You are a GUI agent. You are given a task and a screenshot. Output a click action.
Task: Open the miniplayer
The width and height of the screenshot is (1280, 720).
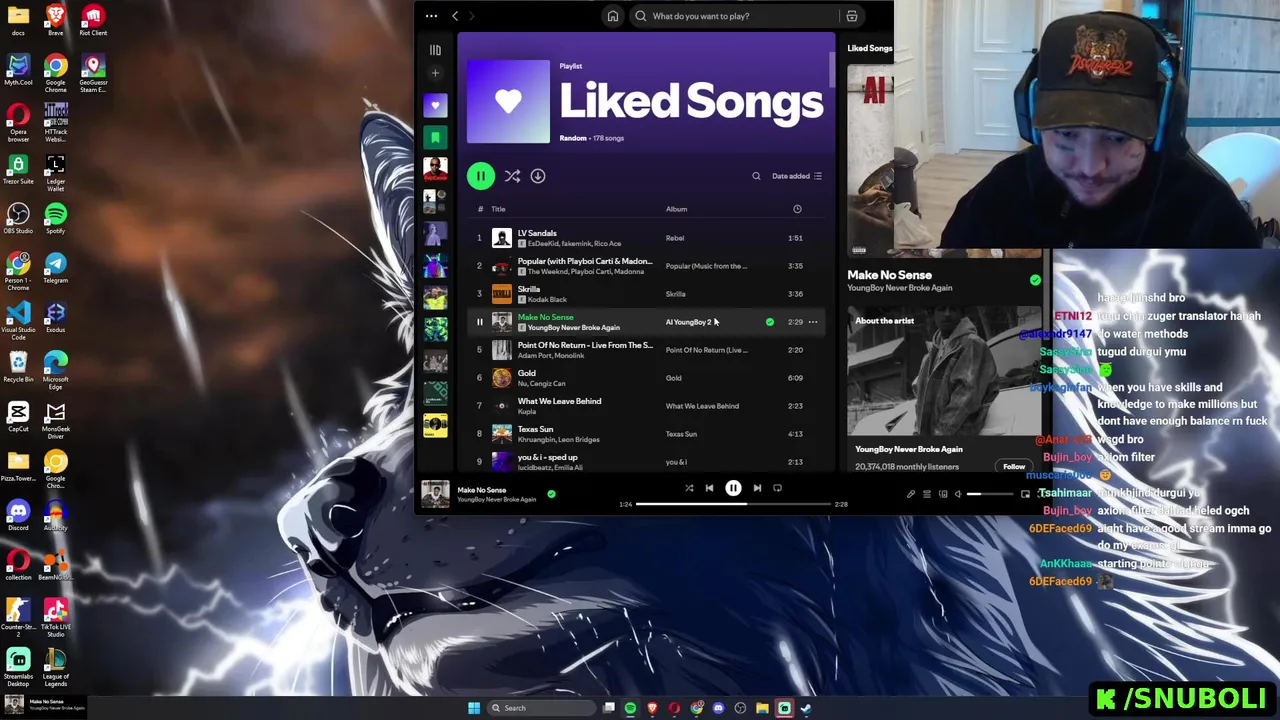point(1025,494)
